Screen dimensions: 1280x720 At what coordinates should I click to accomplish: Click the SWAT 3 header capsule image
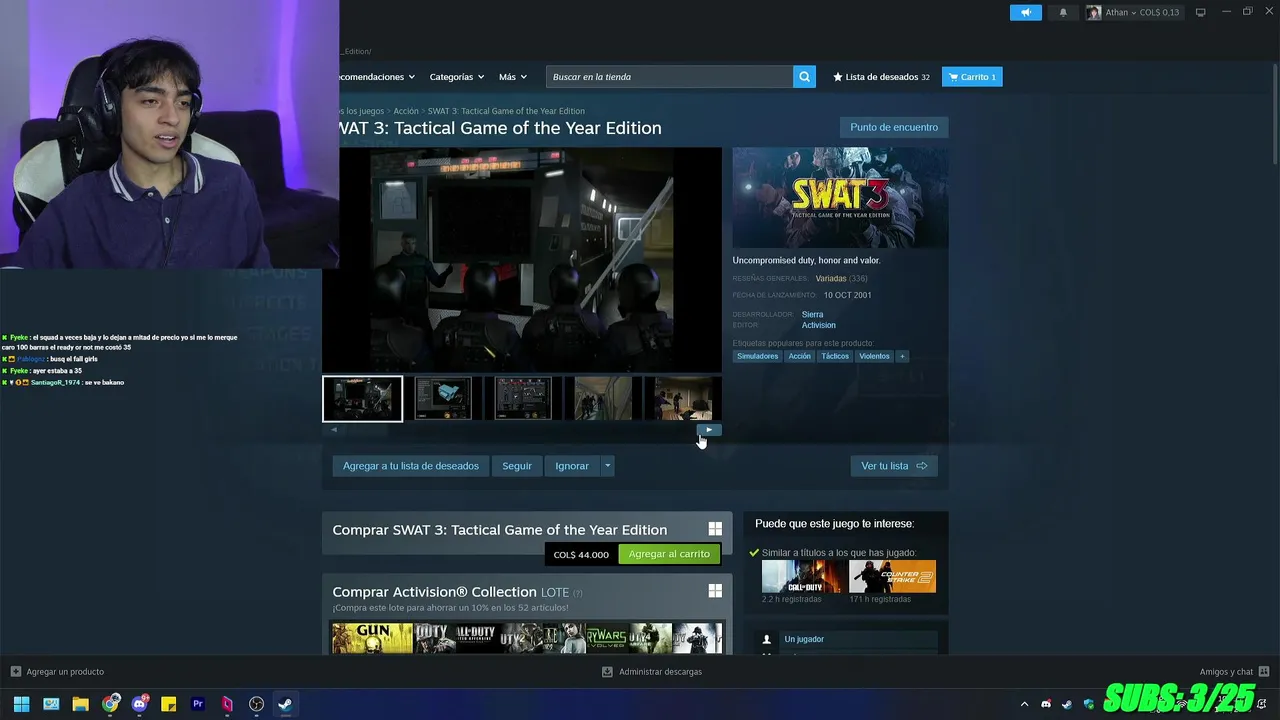pyautogui.click(x=840, y=197)
